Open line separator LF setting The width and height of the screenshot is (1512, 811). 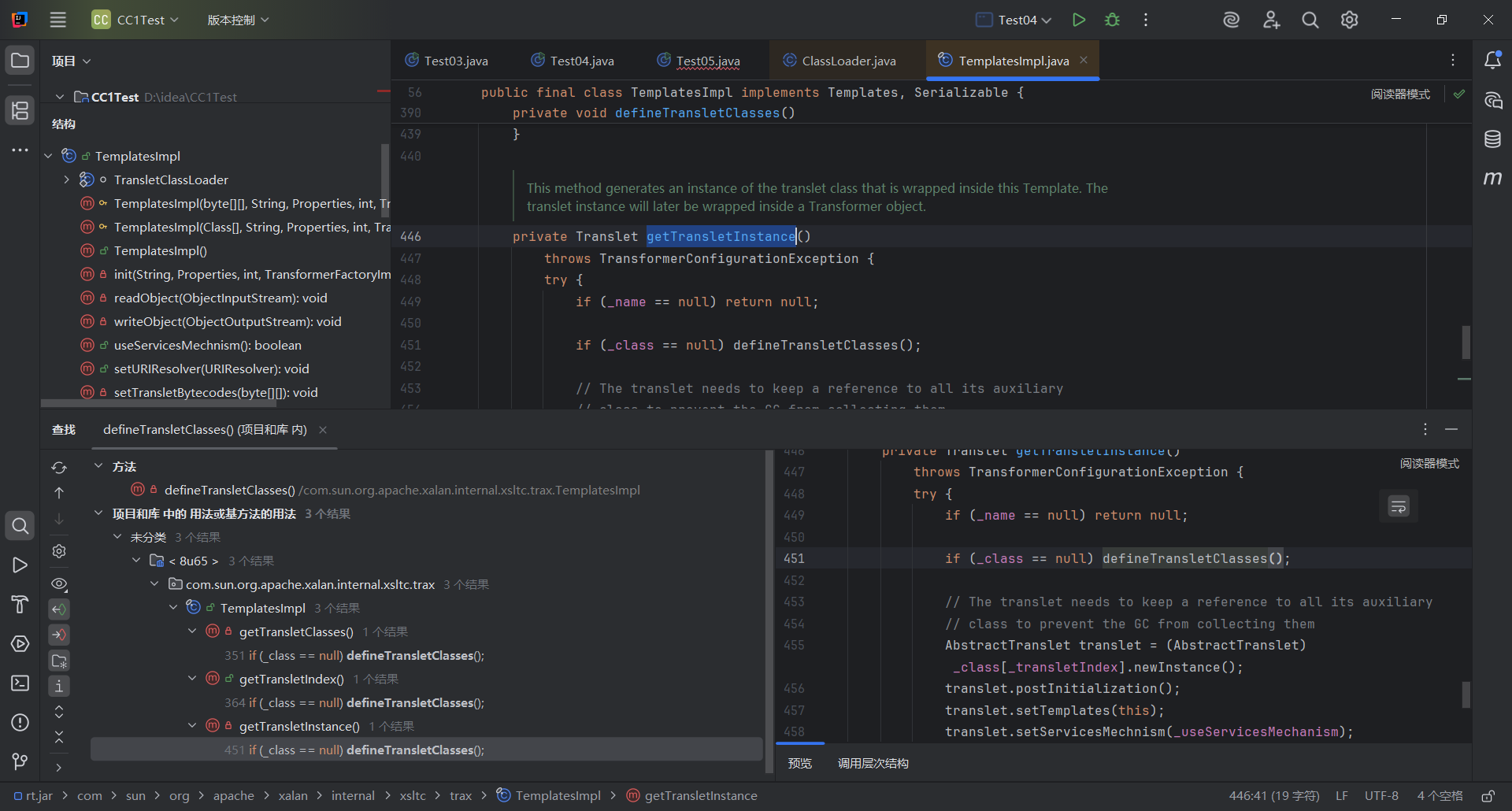tap(1342, 796)
